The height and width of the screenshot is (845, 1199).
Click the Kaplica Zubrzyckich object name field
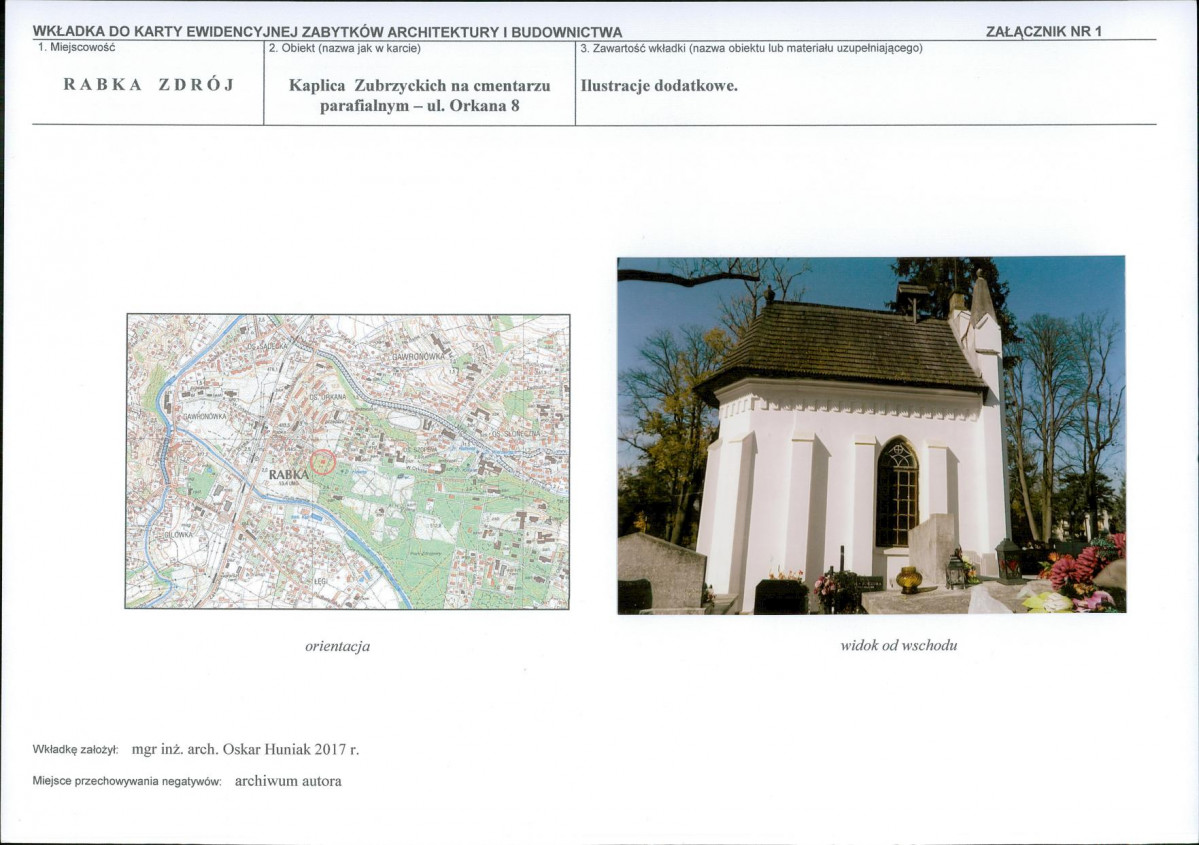[419, 95]
